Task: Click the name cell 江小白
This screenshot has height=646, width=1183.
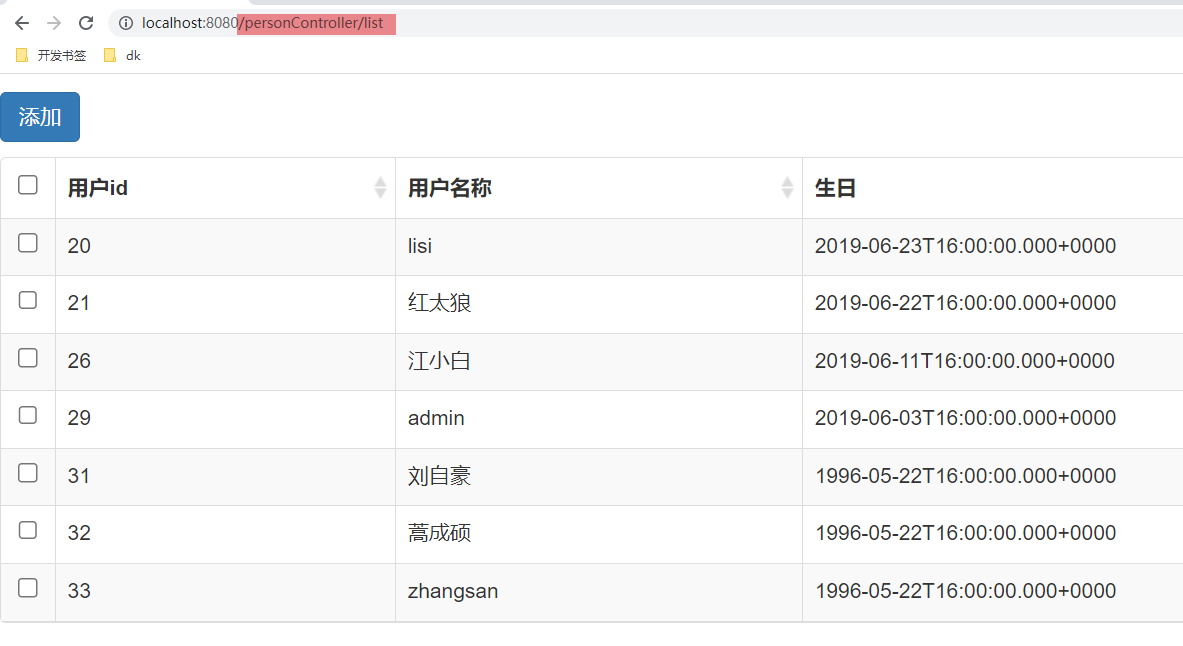Action: point(599,361)
